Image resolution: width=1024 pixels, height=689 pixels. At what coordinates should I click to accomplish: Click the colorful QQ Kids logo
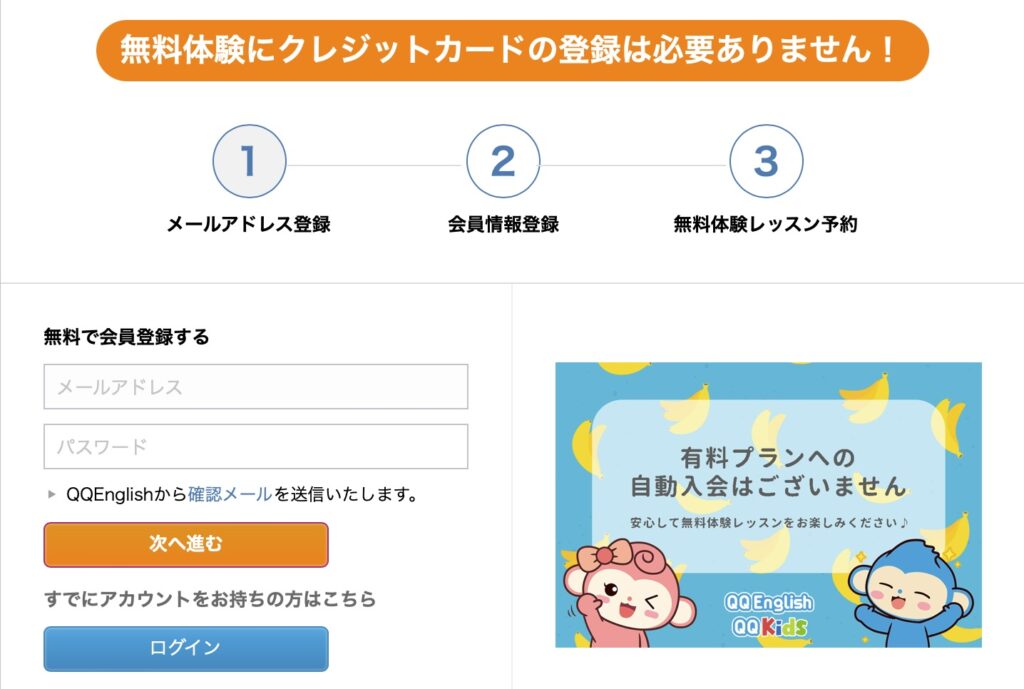768,627
